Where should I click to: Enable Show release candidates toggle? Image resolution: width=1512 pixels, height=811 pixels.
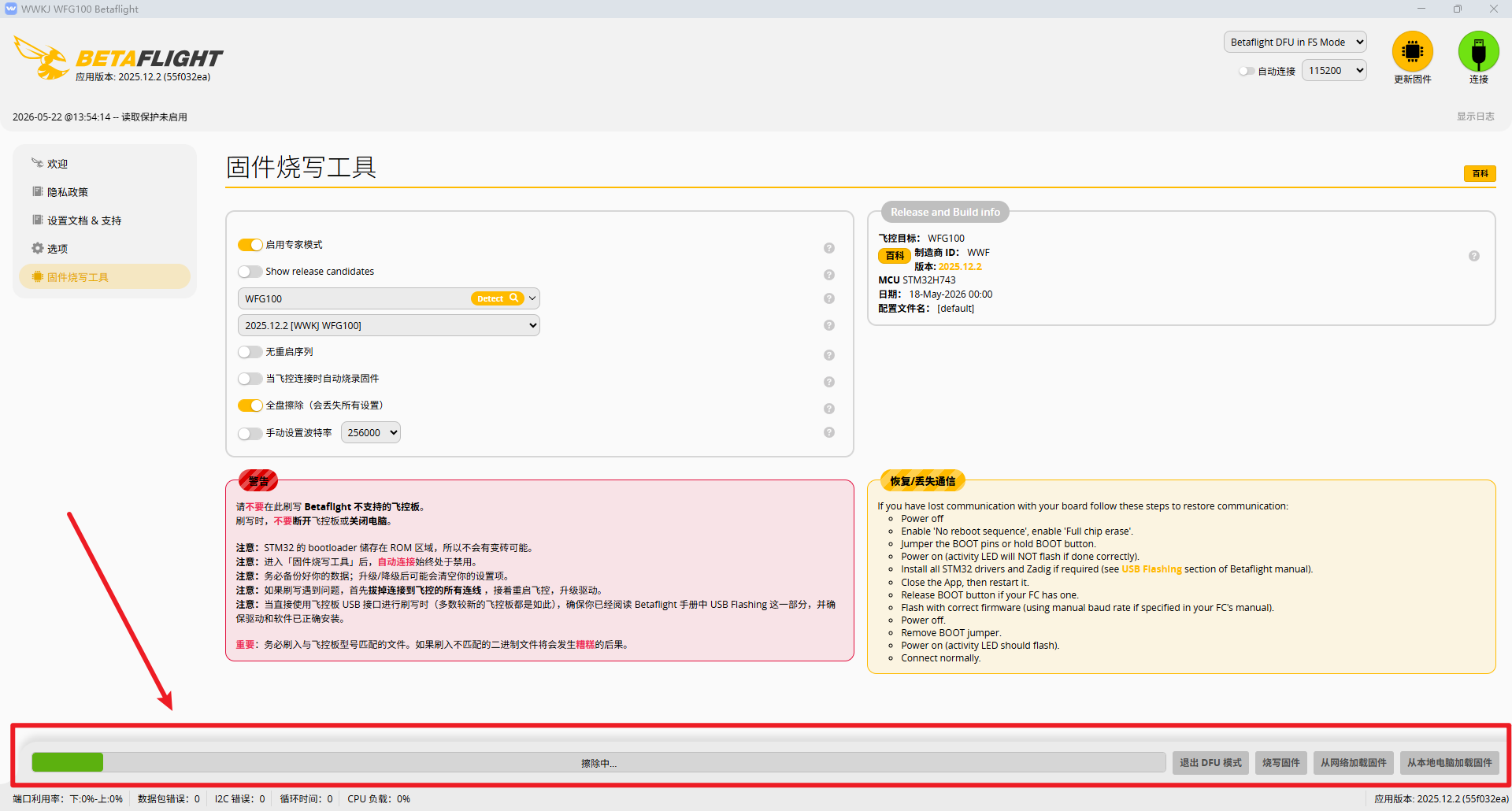coord(250,272)
